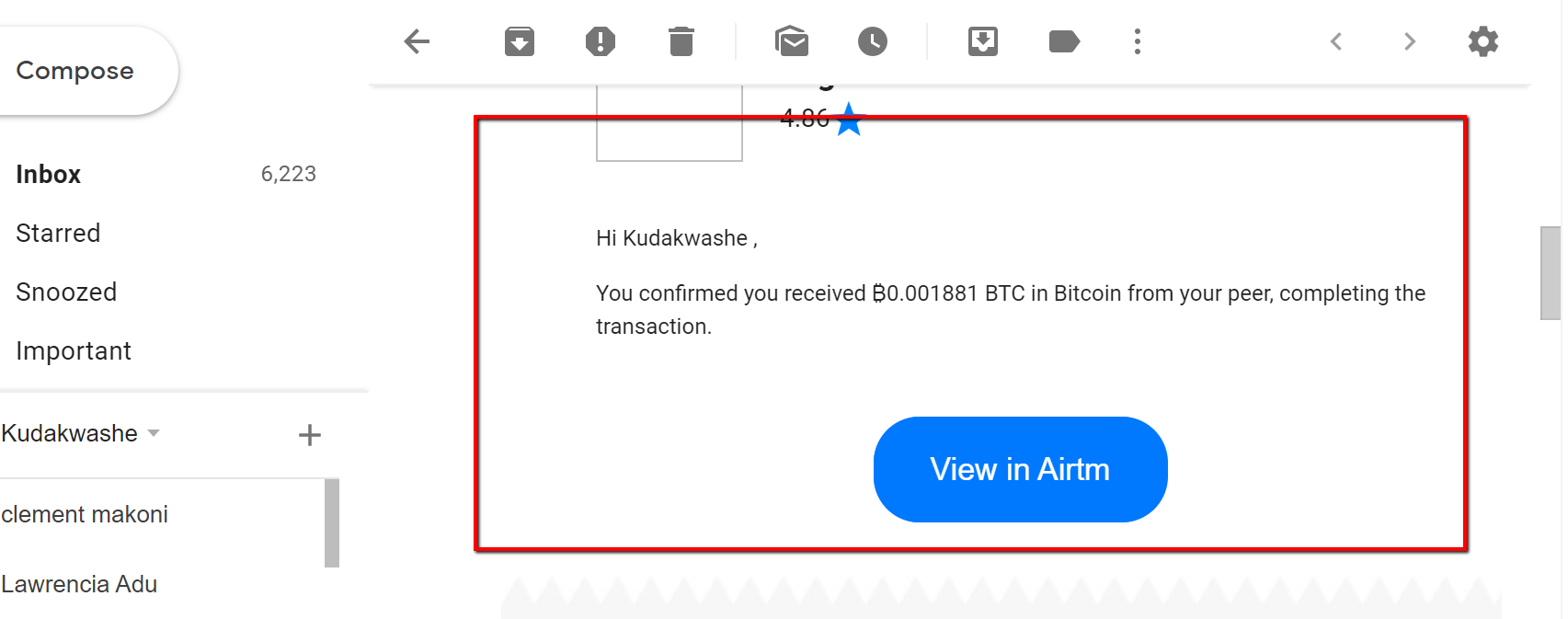This screenshot has width=1568, height=619.
Task: Open the three-dot More options menu
Action: [x=1138, y=41]
